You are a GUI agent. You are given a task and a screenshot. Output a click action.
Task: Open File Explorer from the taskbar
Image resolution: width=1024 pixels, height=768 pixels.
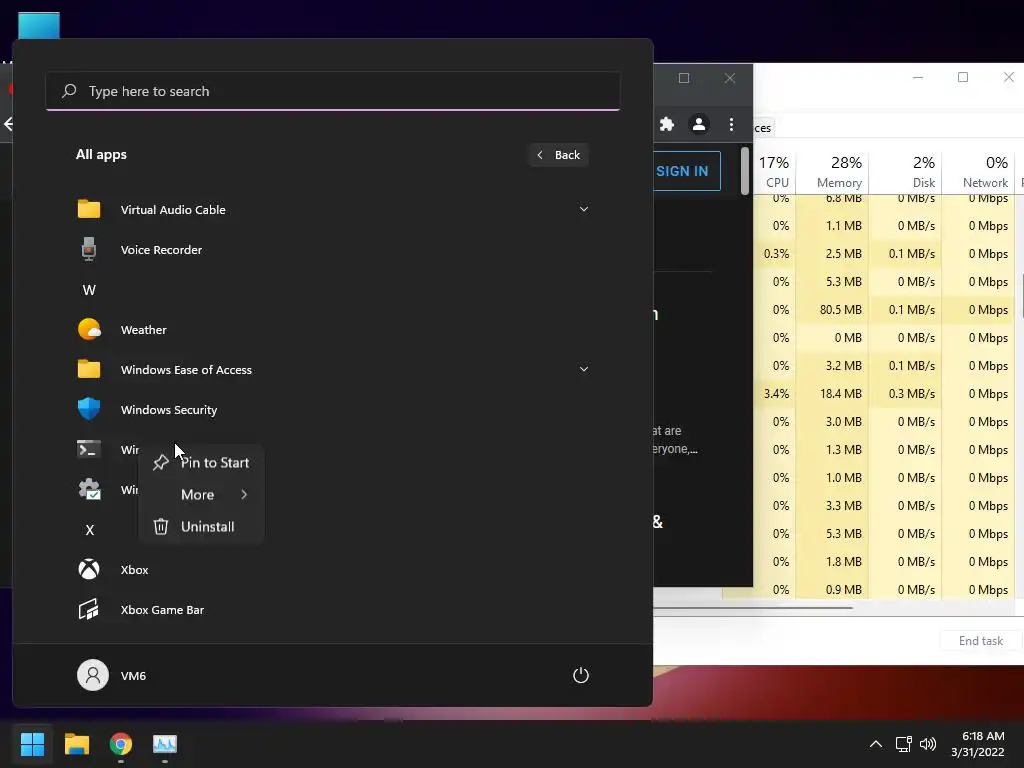(76, 744)
